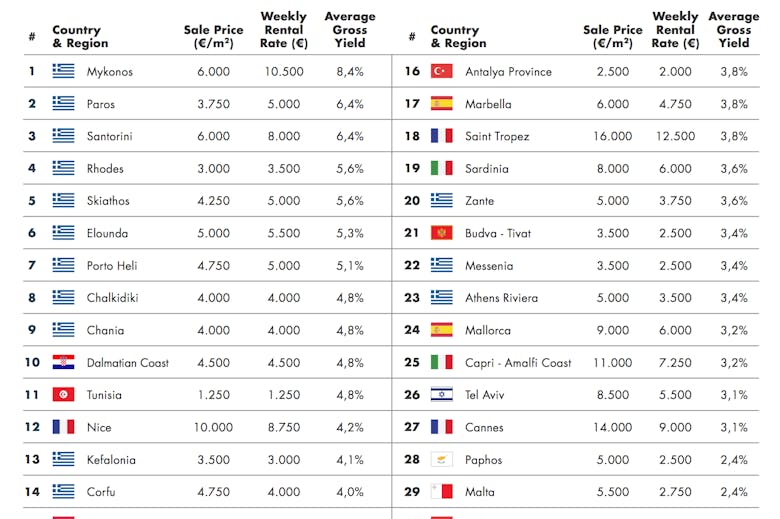Click Saint Tropez's 16.000 sale price
The image size is (780, 519).
coord(612,136)
